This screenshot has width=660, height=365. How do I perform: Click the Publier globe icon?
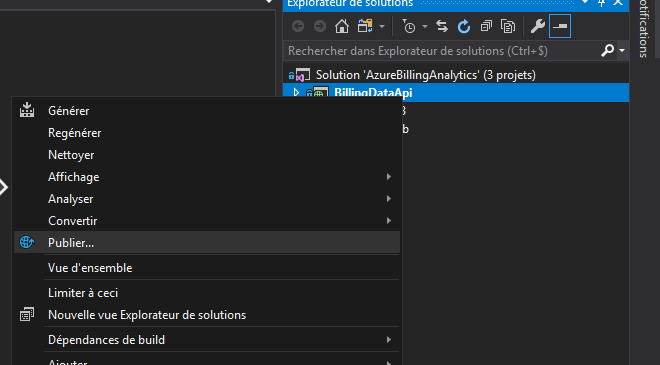pos(27,242)
